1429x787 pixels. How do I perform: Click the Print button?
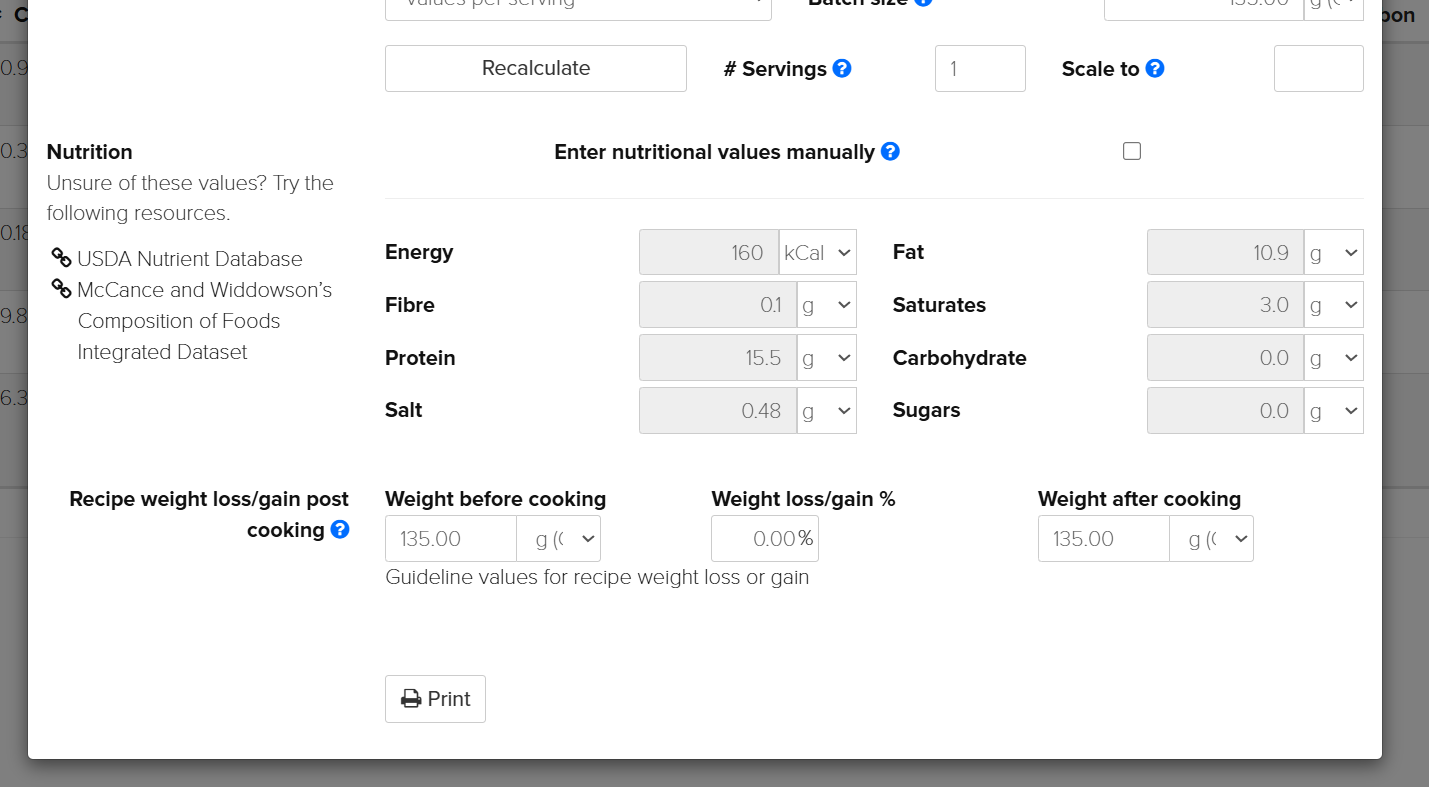(x=435, y=699)
